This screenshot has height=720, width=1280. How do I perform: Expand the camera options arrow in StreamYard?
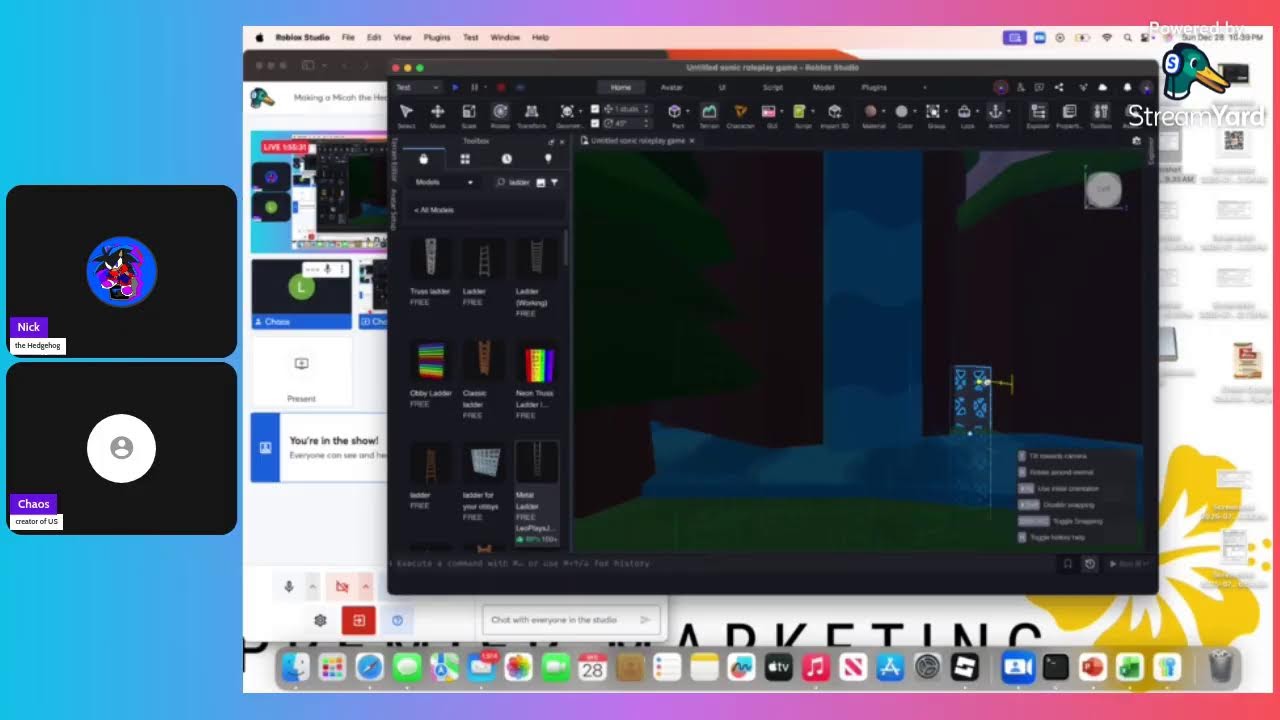point(365,587)
